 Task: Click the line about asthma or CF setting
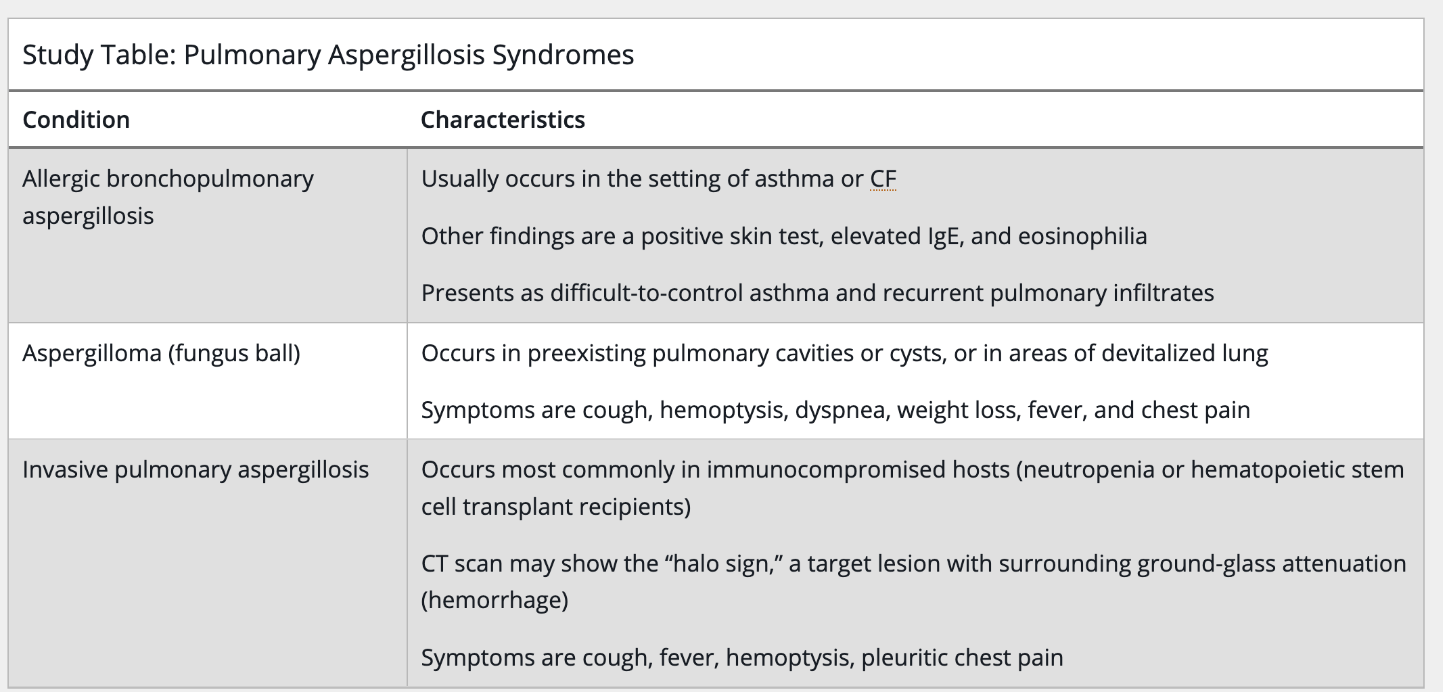click(659, 179)
